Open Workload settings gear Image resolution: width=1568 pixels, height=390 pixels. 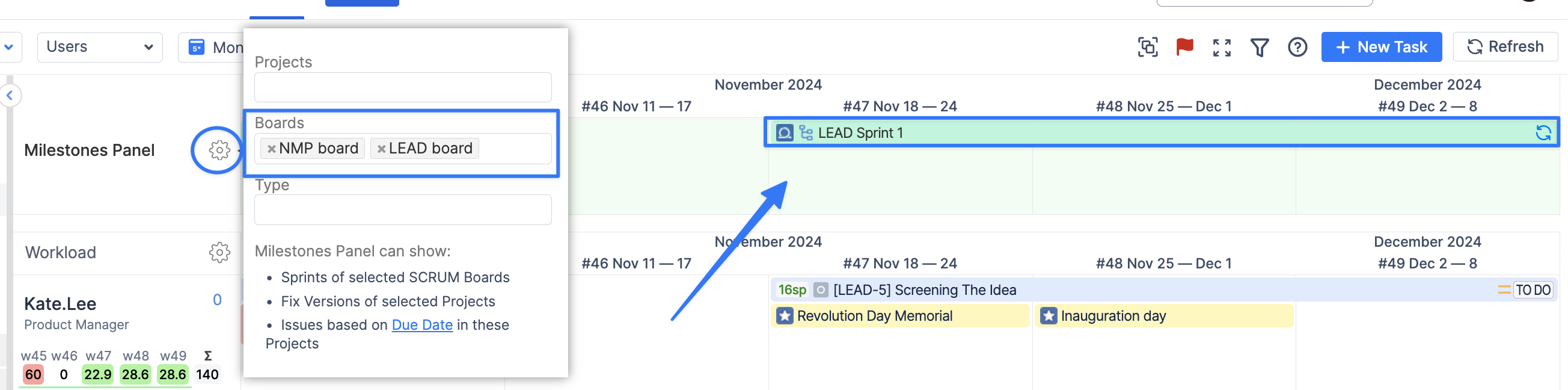[219, 252]
